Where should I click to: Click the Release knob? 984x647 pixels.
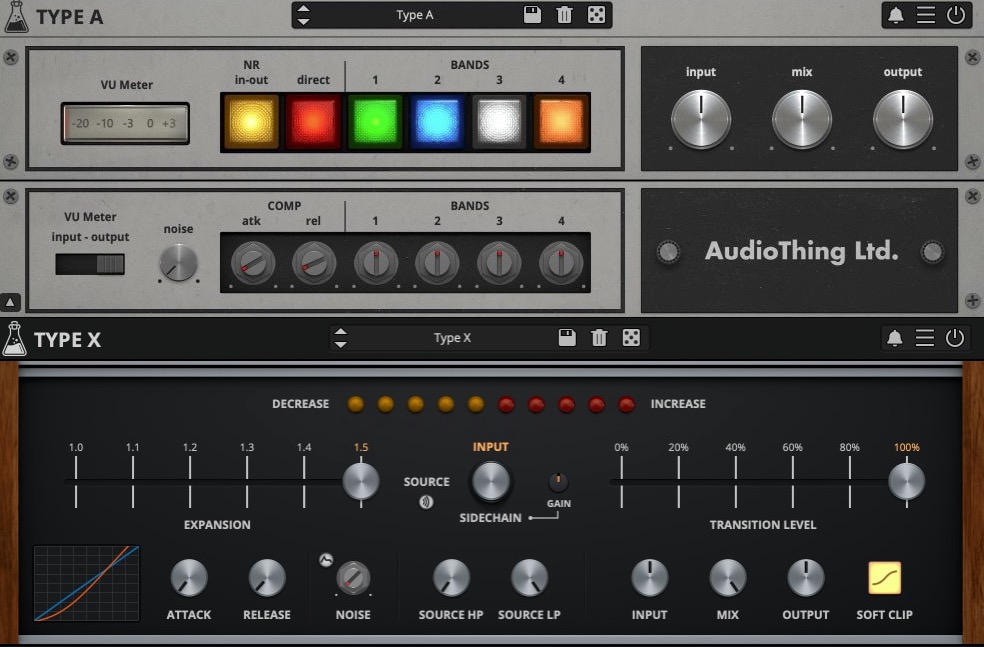pos(267,578)
